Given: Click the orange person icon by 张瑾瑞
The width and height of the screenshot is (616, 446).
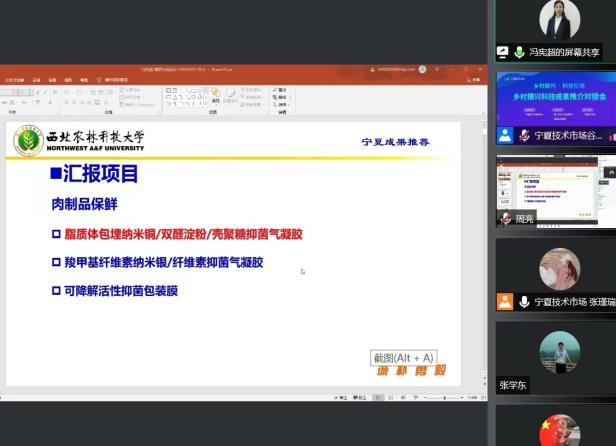Looking at the screenshot, I should coord(505,302).
